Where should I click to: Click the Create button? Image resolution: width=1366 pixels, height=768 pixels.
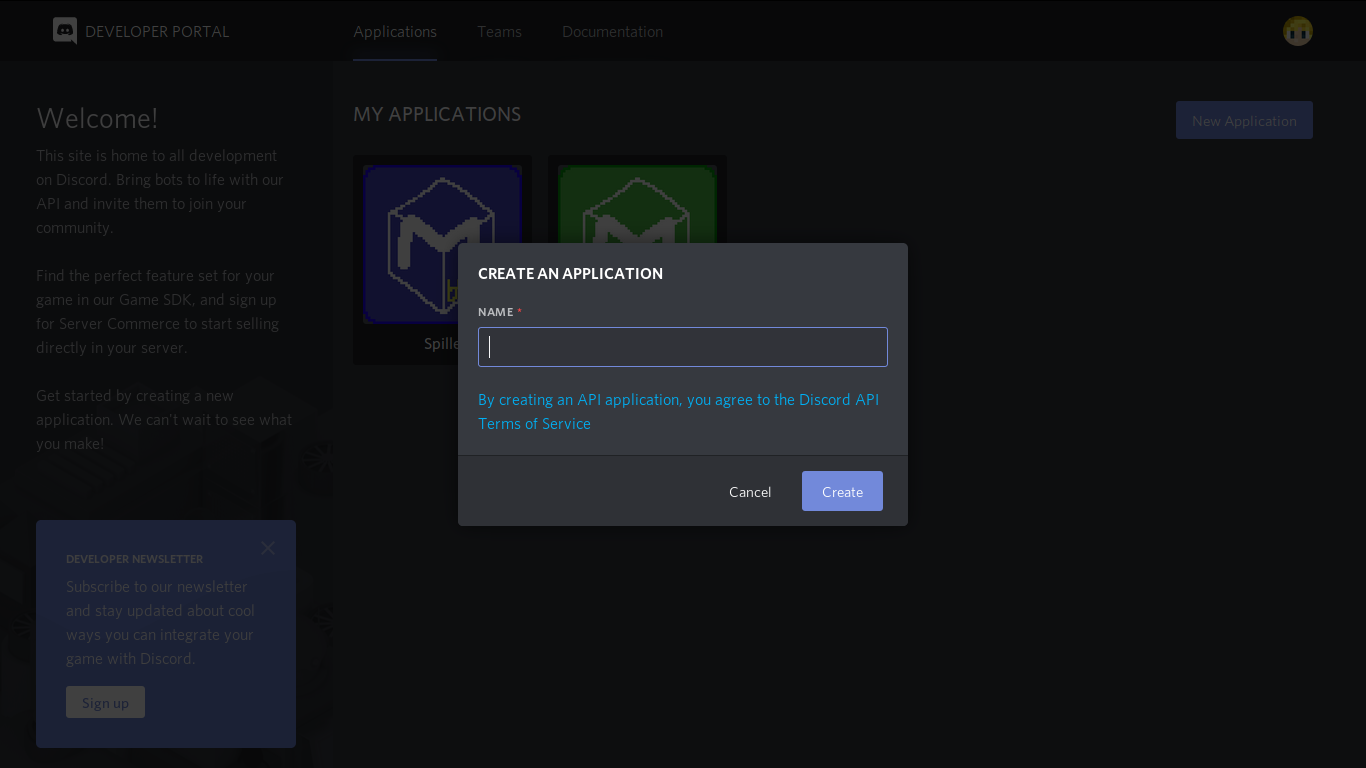[x=842, y=491]
